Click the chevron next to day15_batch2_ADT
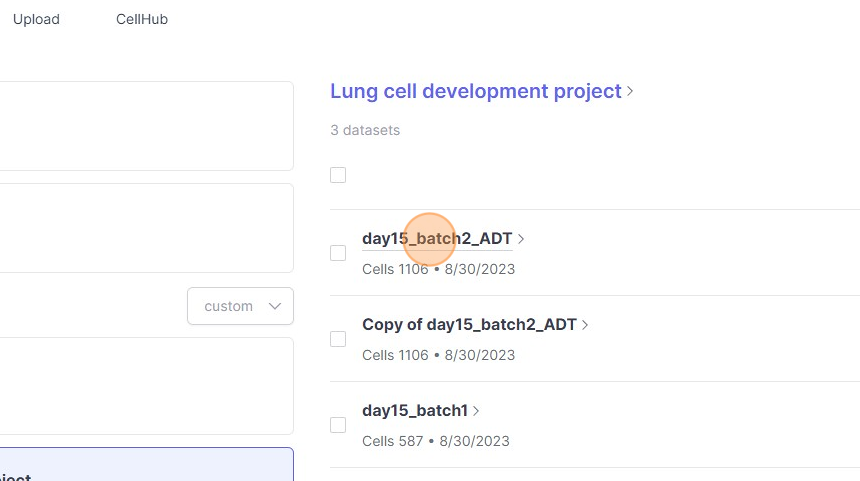Viewport: 860px width, 481px height. [x=522, y=239]
